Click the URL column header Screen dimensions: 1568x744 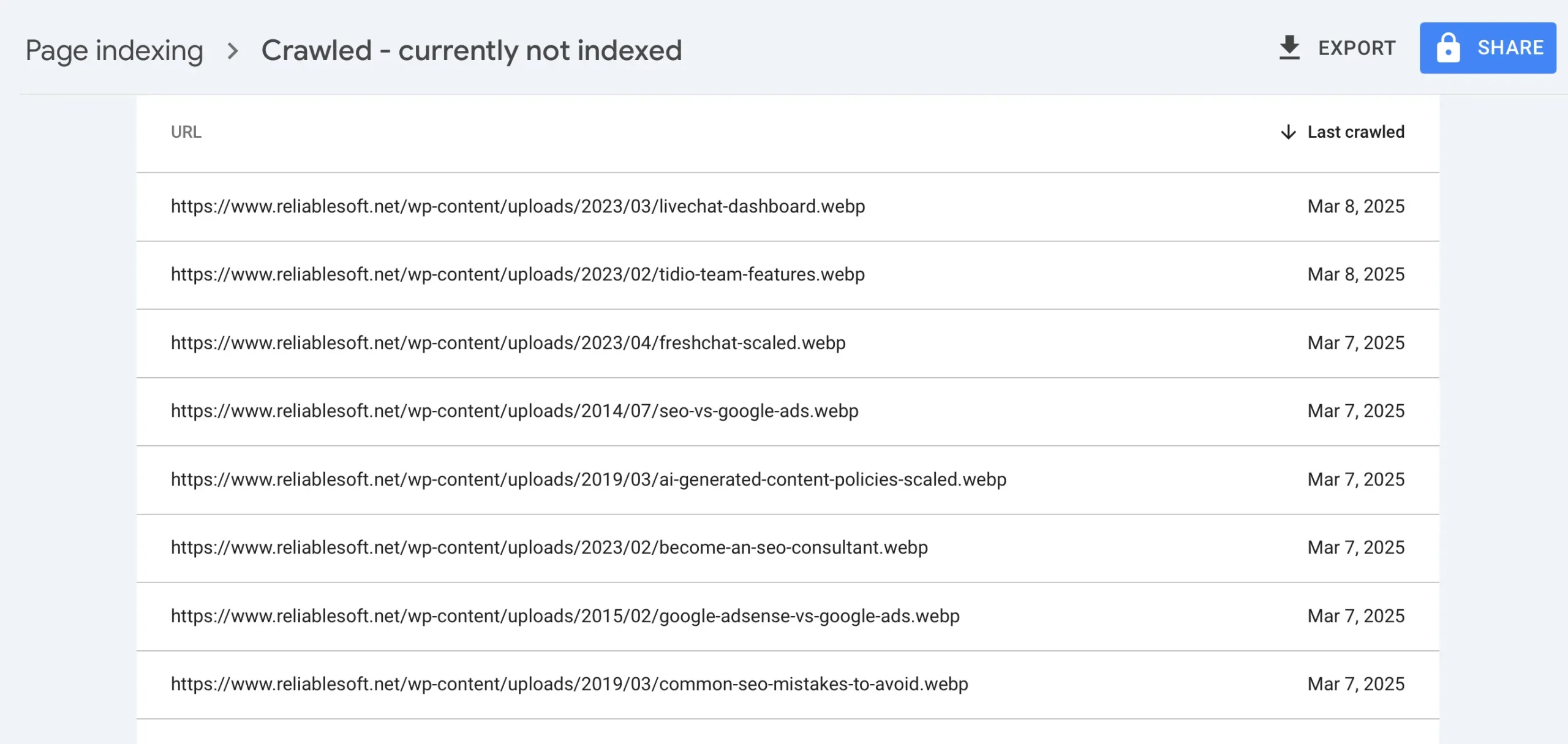tap(186, 132)
